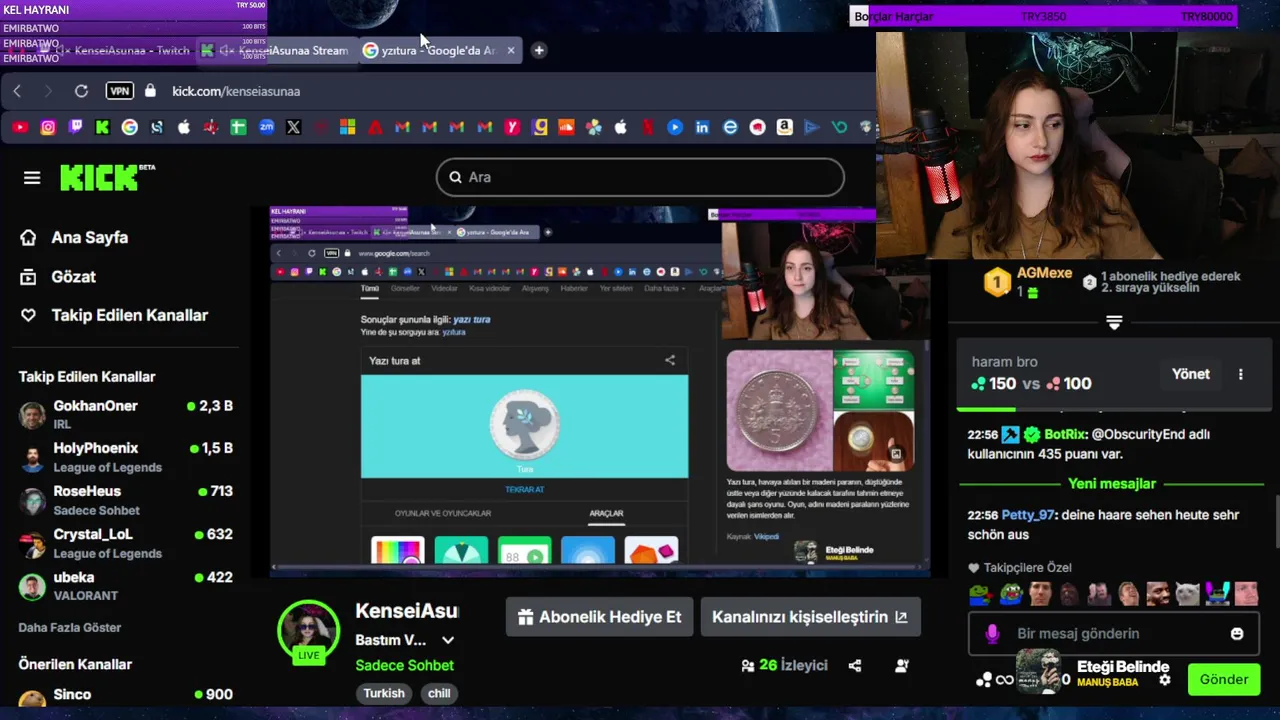1280x720 pixels.
Task: Select the Turkish tag
Action: pos(384,693)
